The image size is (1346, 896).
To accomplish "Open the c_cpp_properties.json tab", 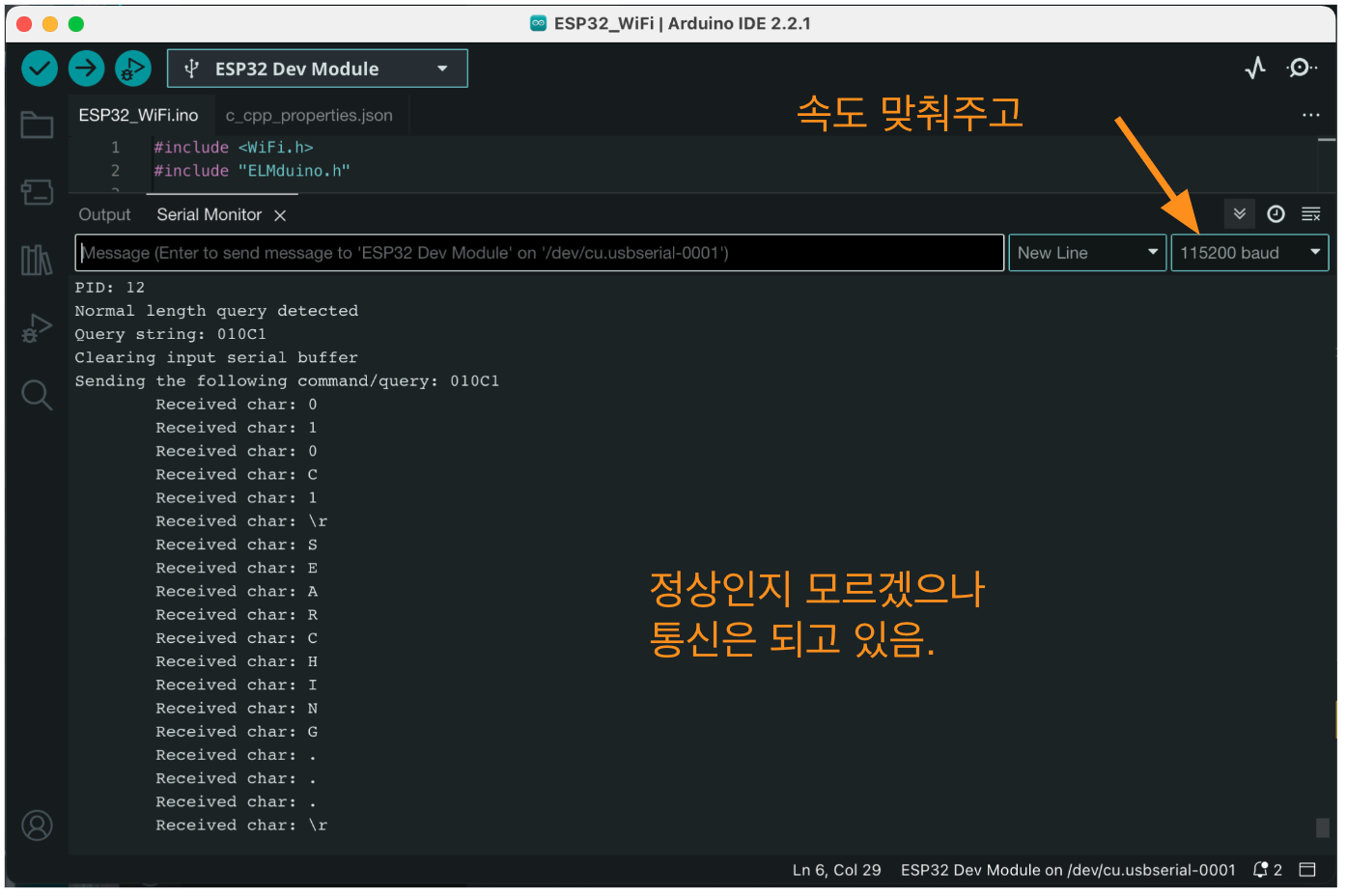I will (x=309, y=115).
